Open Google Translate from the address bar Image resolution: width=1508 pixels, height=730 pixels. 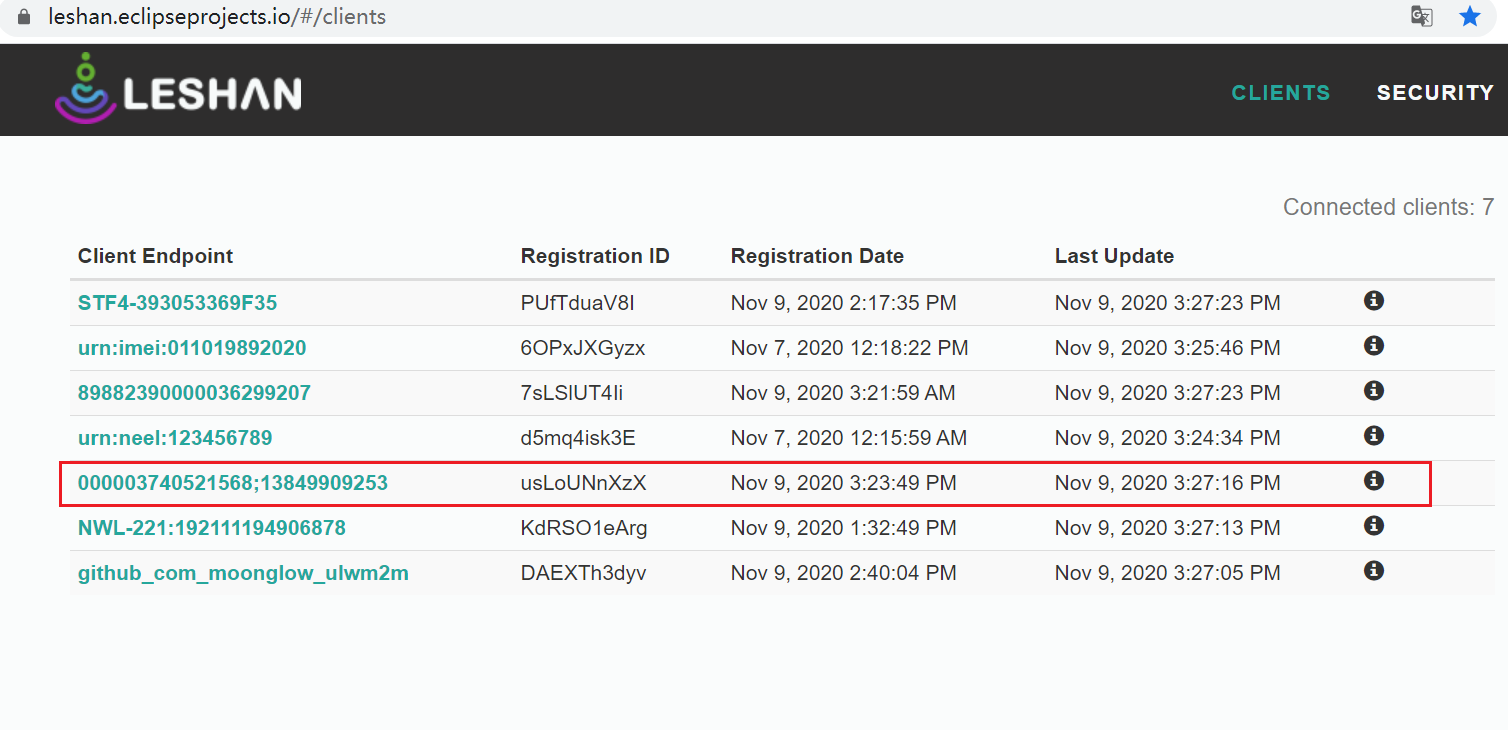[x=1421, y=16]
